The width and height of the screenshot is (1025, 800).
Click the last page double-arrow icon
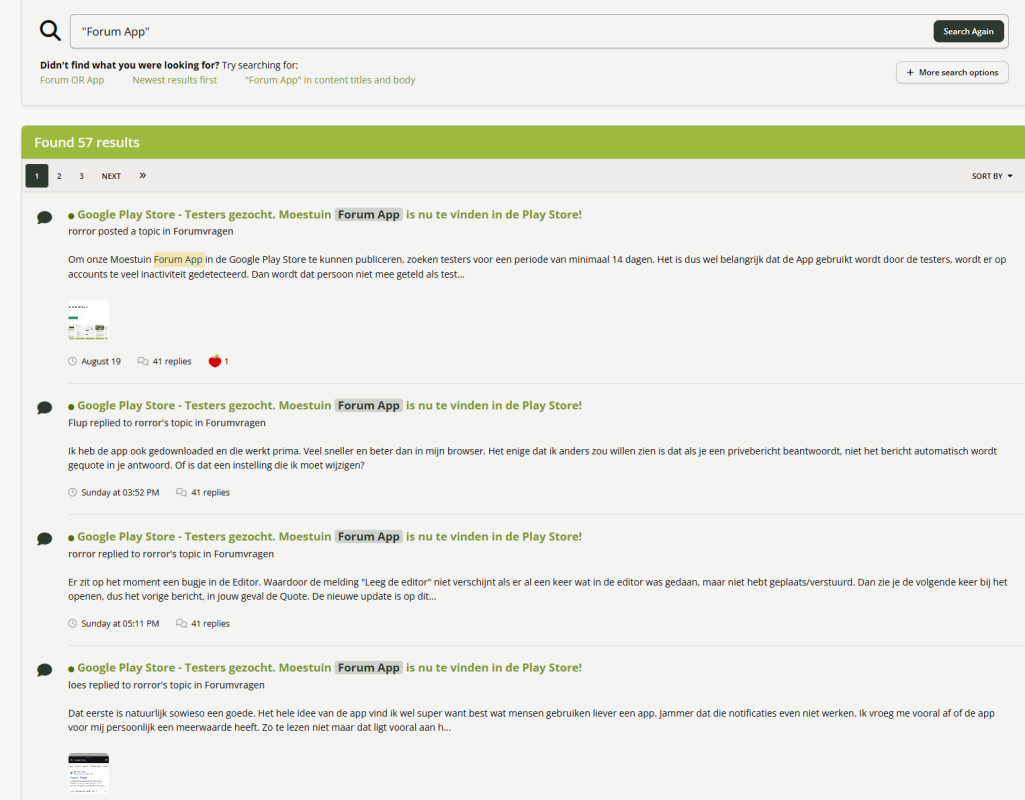click(143, 176)
